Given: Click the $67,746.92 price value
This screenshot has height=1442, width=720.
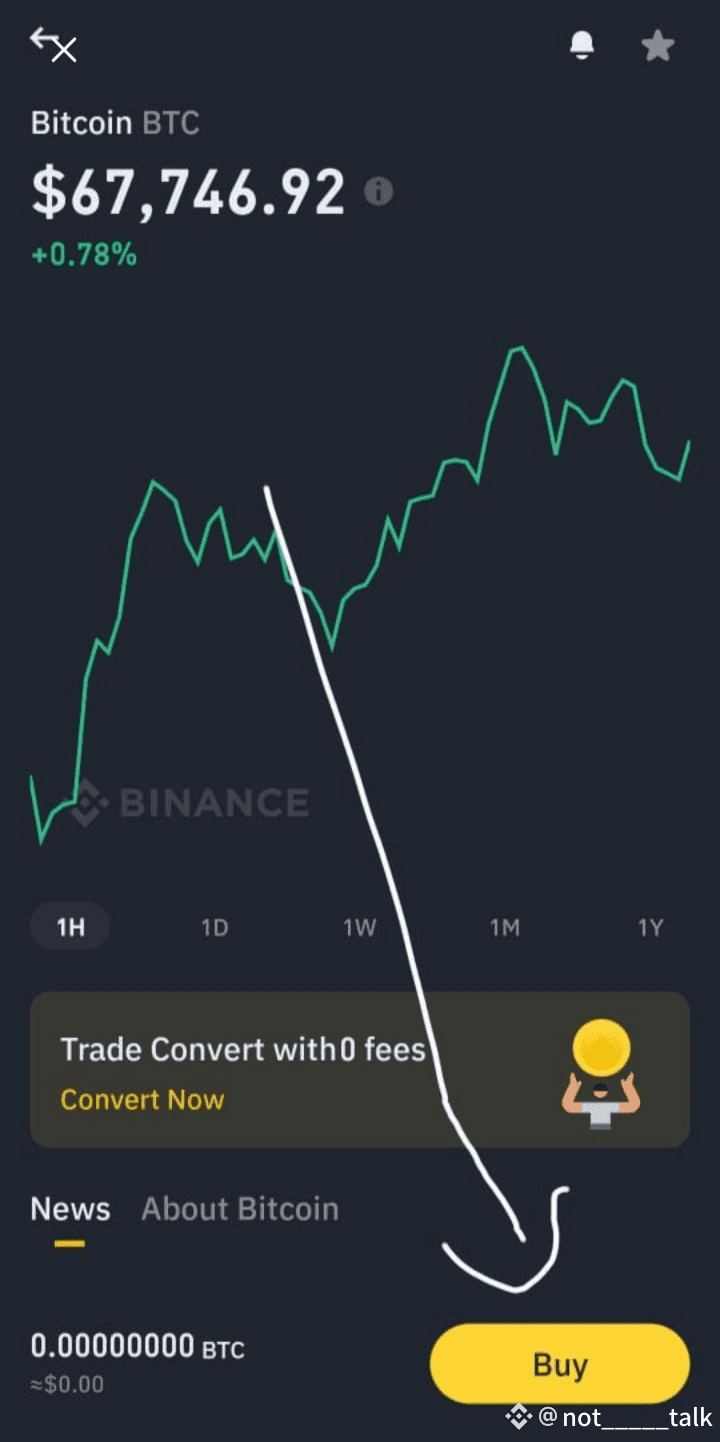Looking at the screenshot, I should [x=188, y=191].
